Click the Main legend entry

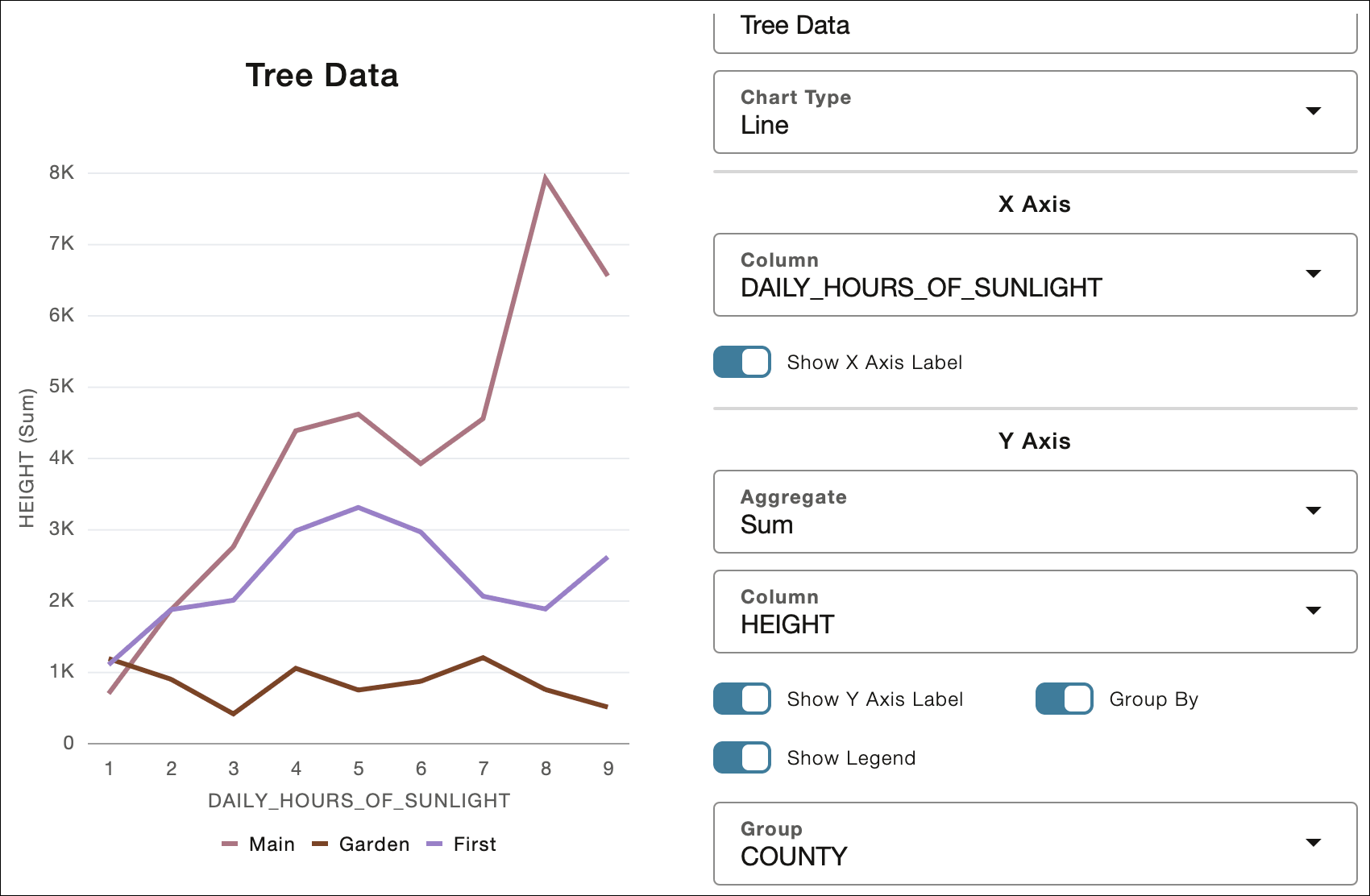(x=272, y=844)
